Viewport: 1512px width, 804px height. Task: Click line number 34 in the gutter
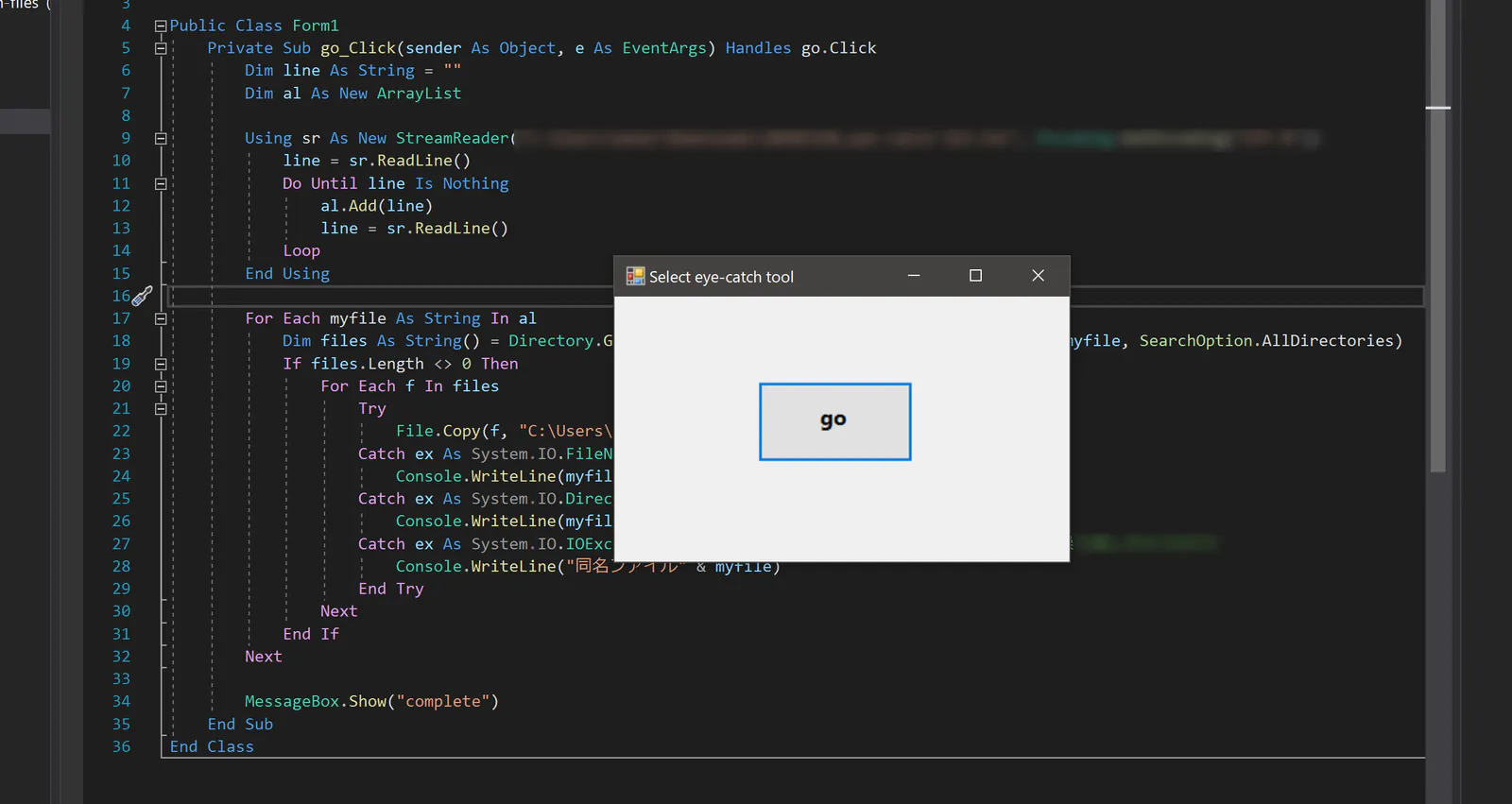point(121,702)
